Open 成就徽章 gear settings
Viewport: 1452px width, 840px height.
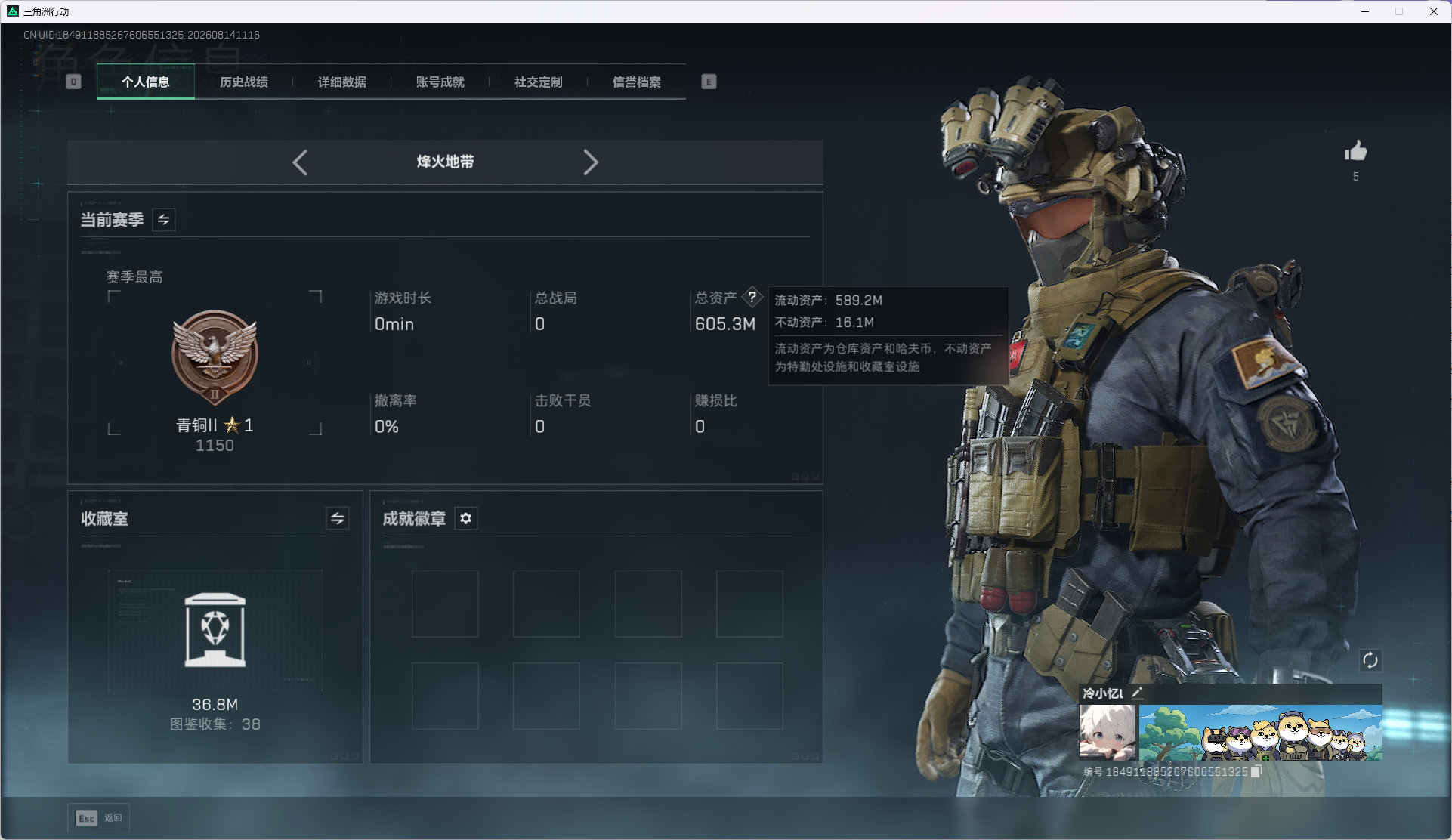click(x=466, y=518)
